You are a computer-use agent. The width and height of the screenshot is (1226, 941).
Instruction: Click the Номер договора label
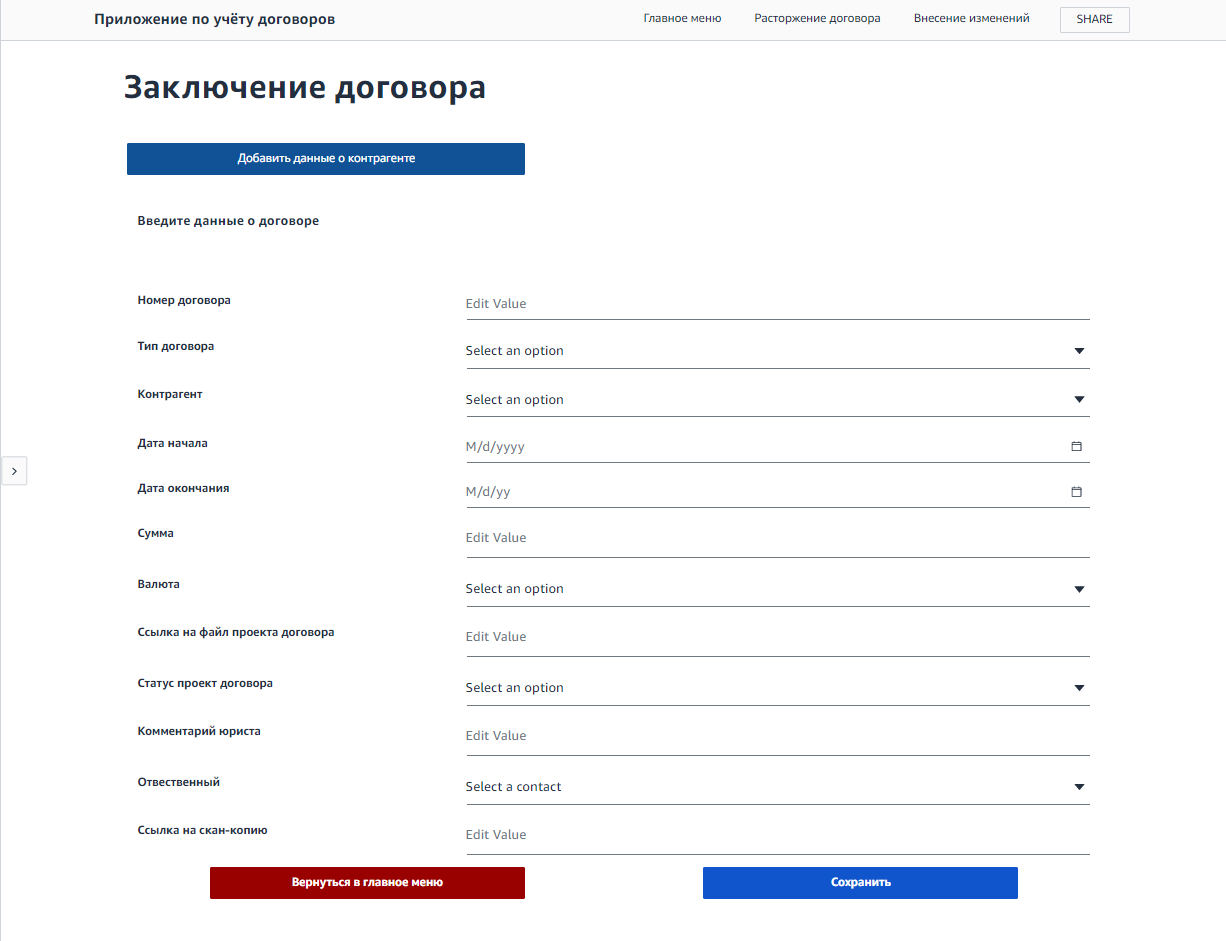point(184,300)
